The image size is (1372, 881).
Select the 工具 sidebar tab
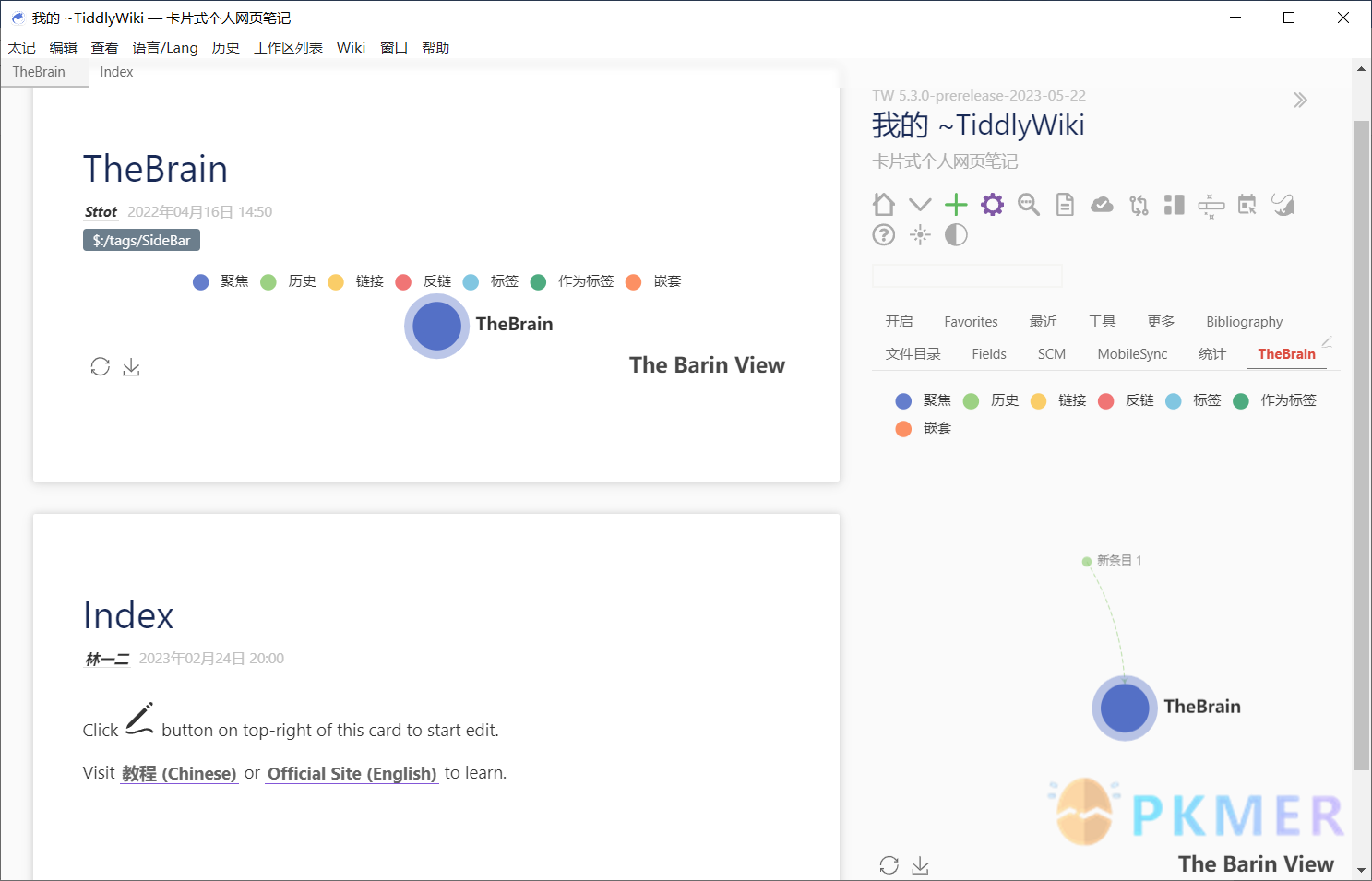1102,321
